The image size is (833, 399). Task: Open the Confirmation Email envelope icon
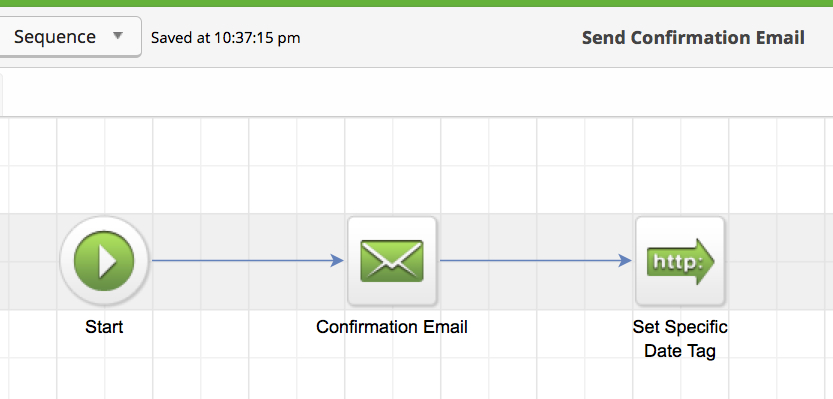click(392, 261)
